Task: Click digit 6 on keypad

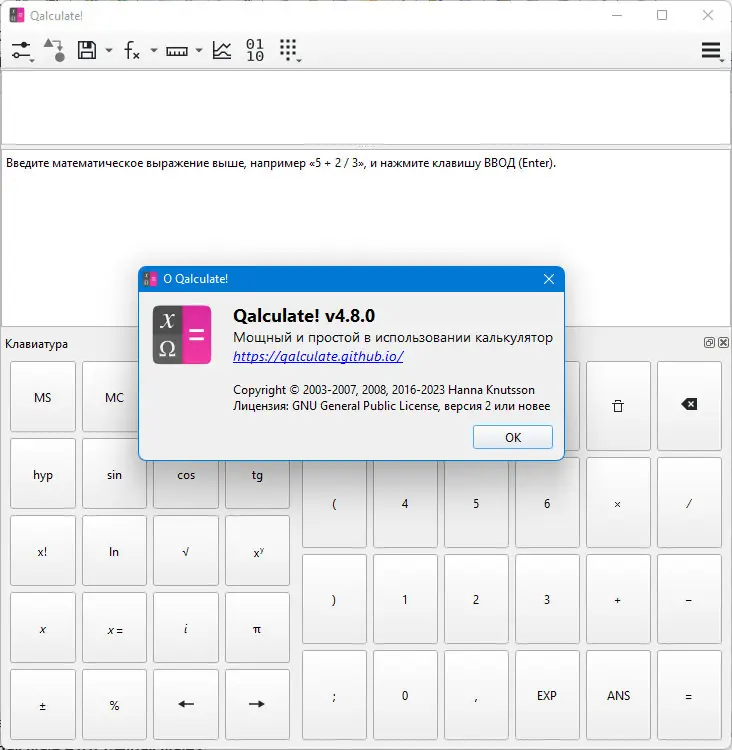Action: 547,504
